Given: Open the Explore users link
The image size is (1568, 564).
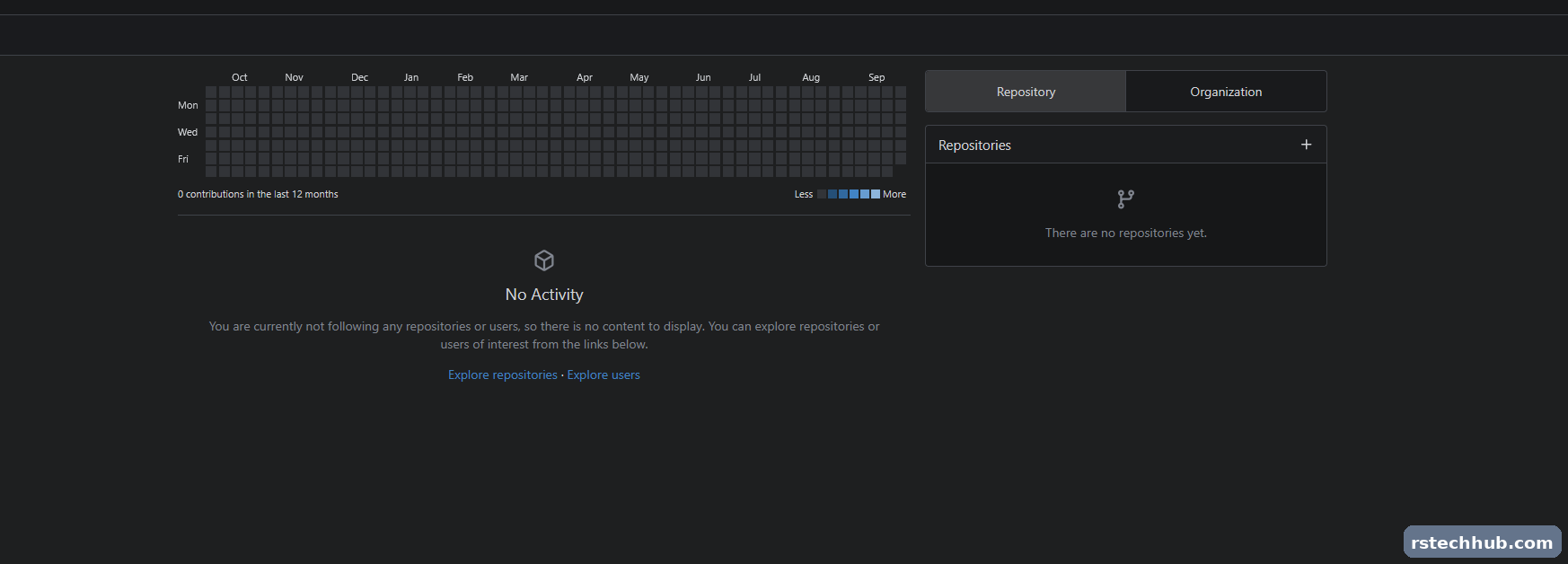Looking at the screenshot, I should [x=603, y=375].
